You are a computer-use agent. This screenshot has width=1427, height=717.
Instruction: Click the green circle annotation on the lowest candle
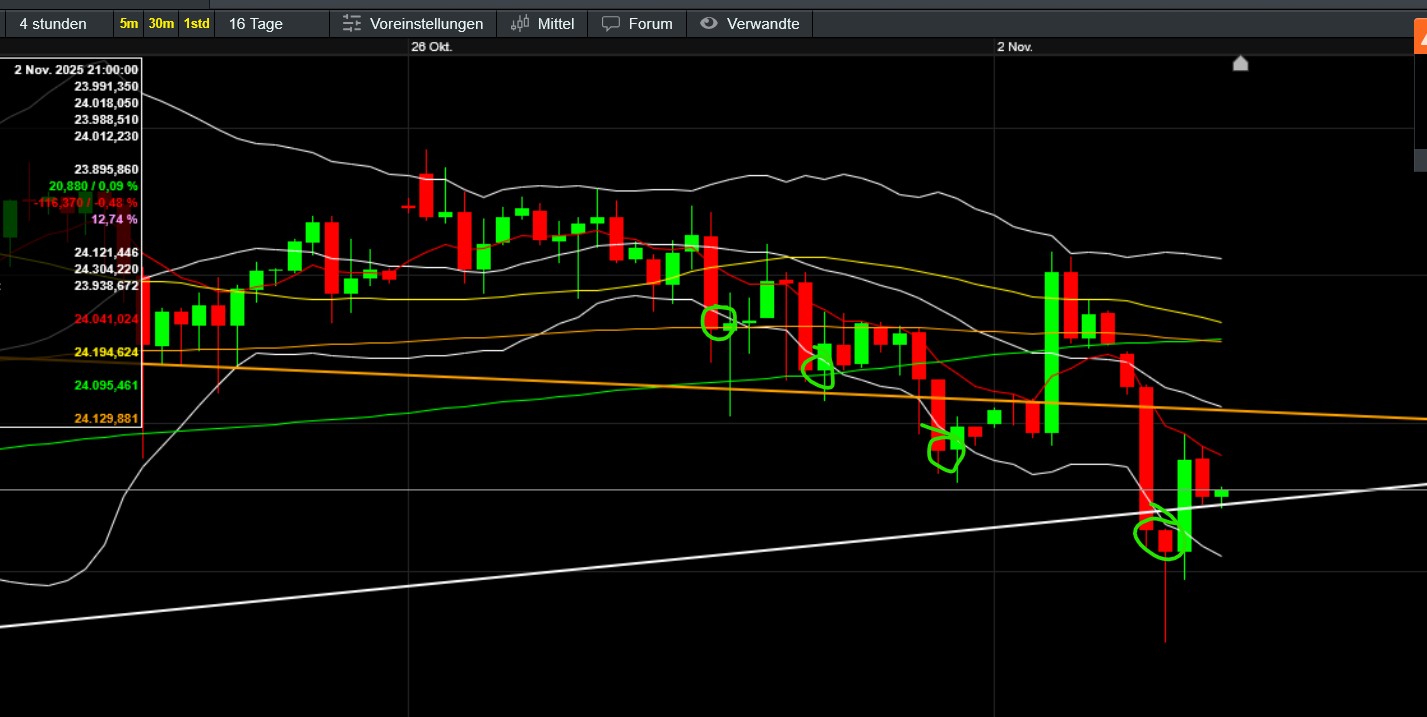click(x=1162, y=536)
